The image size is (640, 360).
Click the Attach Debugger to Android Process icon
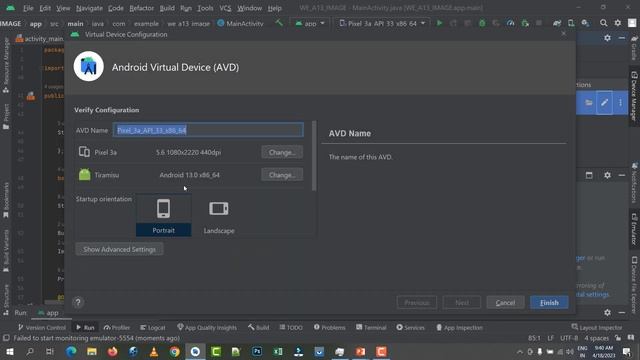[x=525, y=23]
